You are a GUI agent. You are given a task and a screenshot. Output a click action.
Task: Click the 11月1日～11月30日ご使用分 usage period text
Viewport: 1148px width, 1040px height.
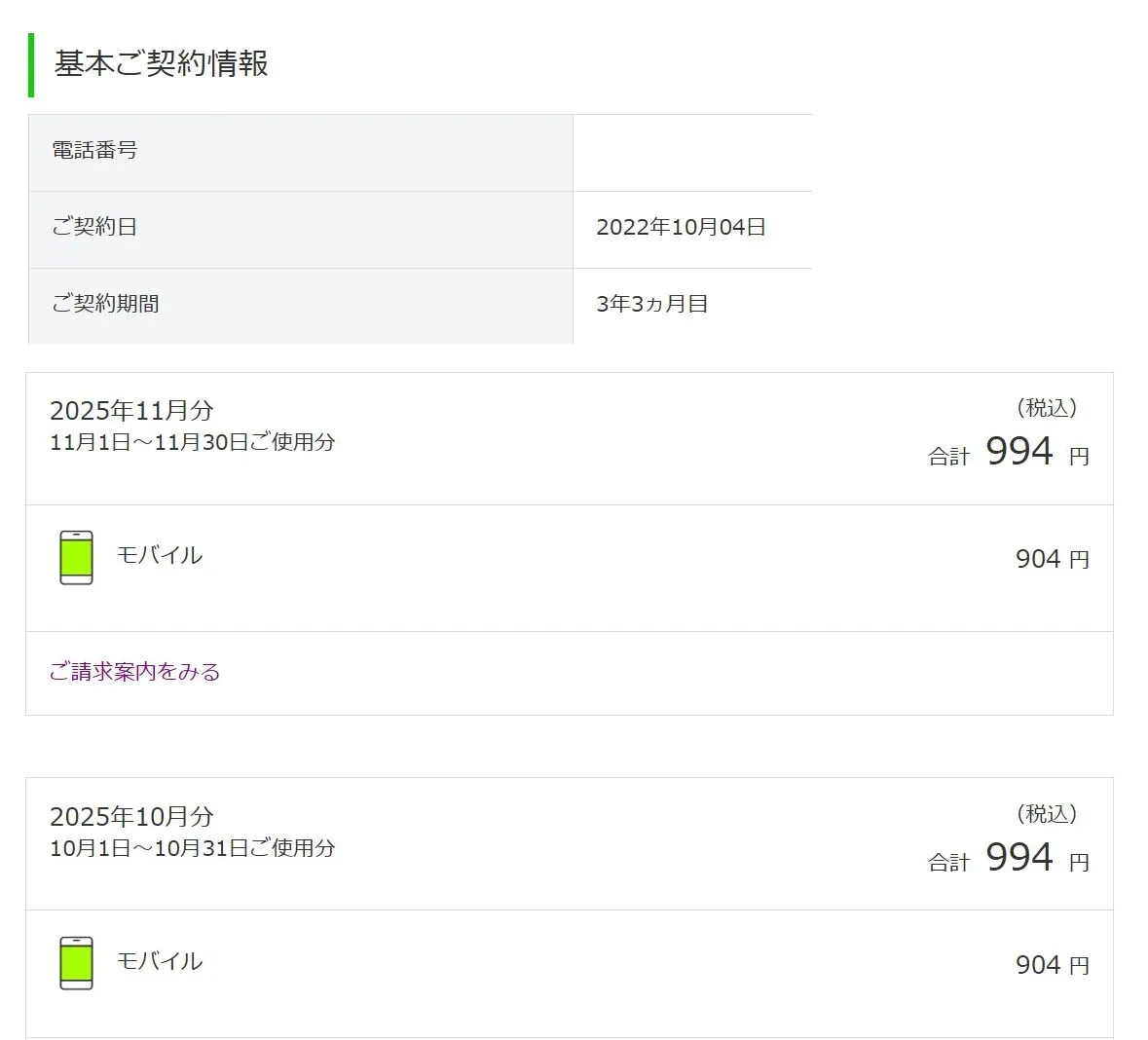[x=193, y=442]
